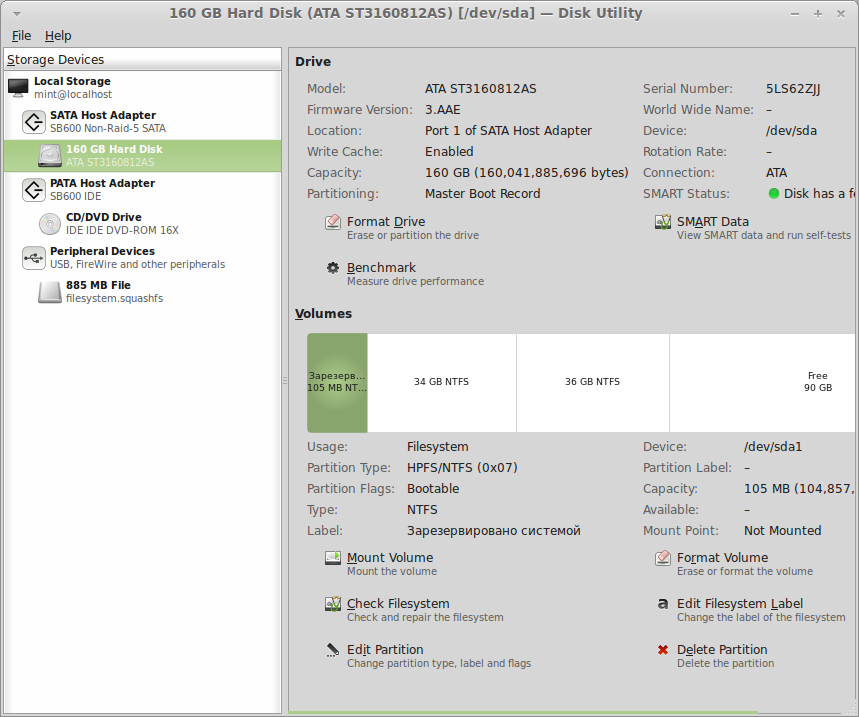The image size is (859, 717).
Task: Open SMART Data link
Action: (x=713, y=222)
